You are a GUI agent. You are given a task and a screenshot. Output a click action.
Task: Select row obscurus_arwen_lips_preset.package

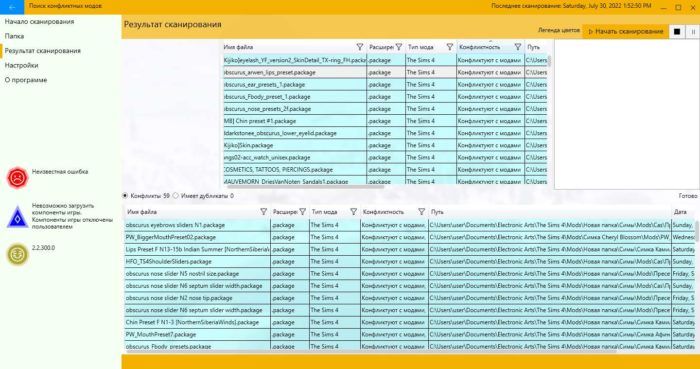pyautogui.click(x=385, y=72)
